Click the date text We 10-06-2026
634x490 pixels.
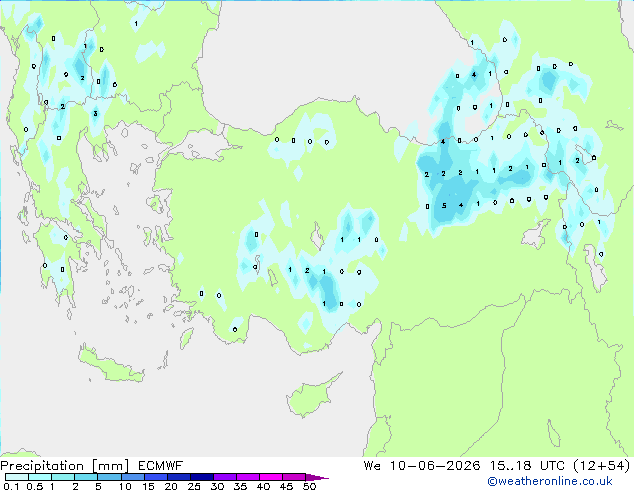click(422, 466)
